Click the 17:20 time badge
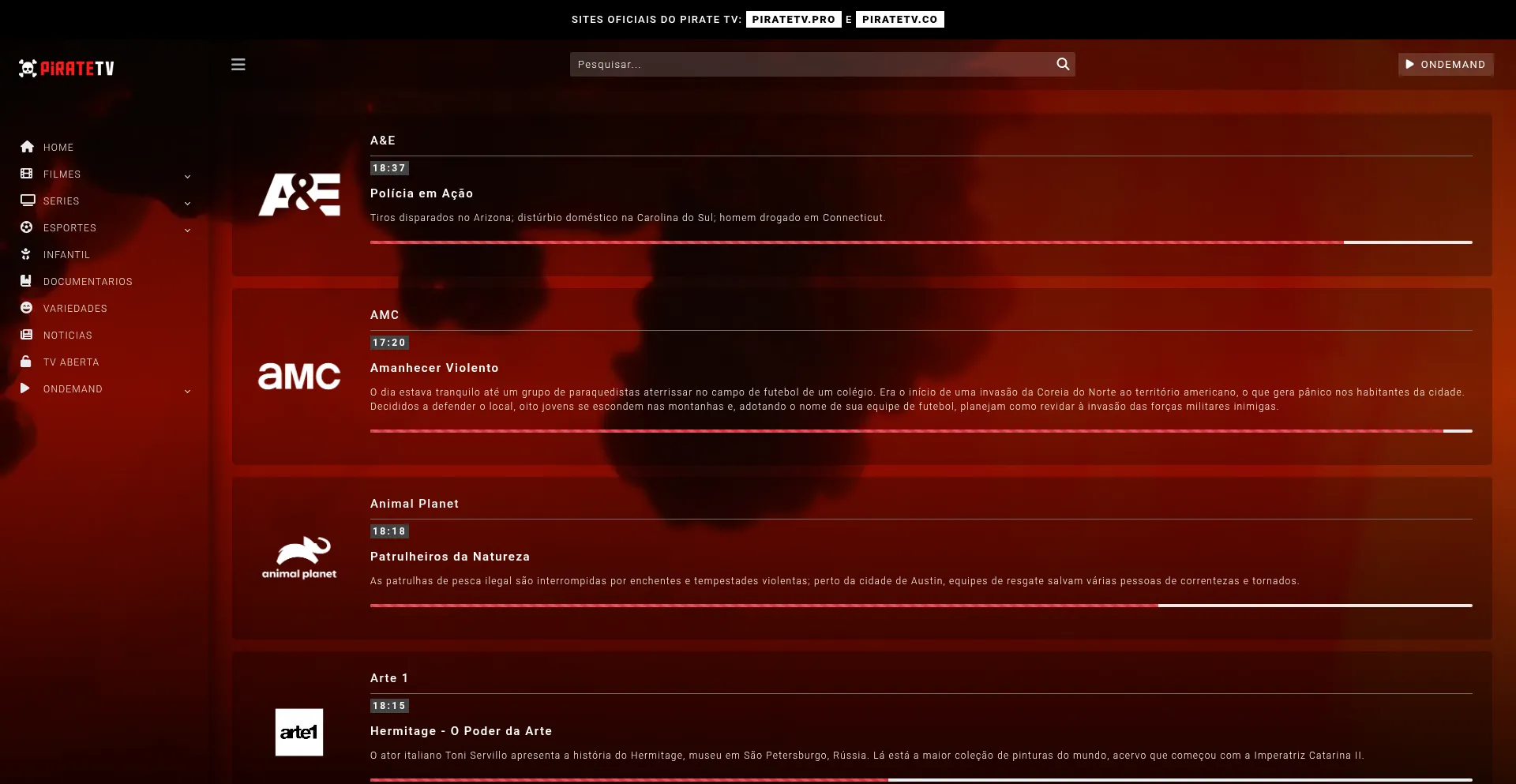Image resolution: width=1516 pixels, height=784 pixels. 389,343
